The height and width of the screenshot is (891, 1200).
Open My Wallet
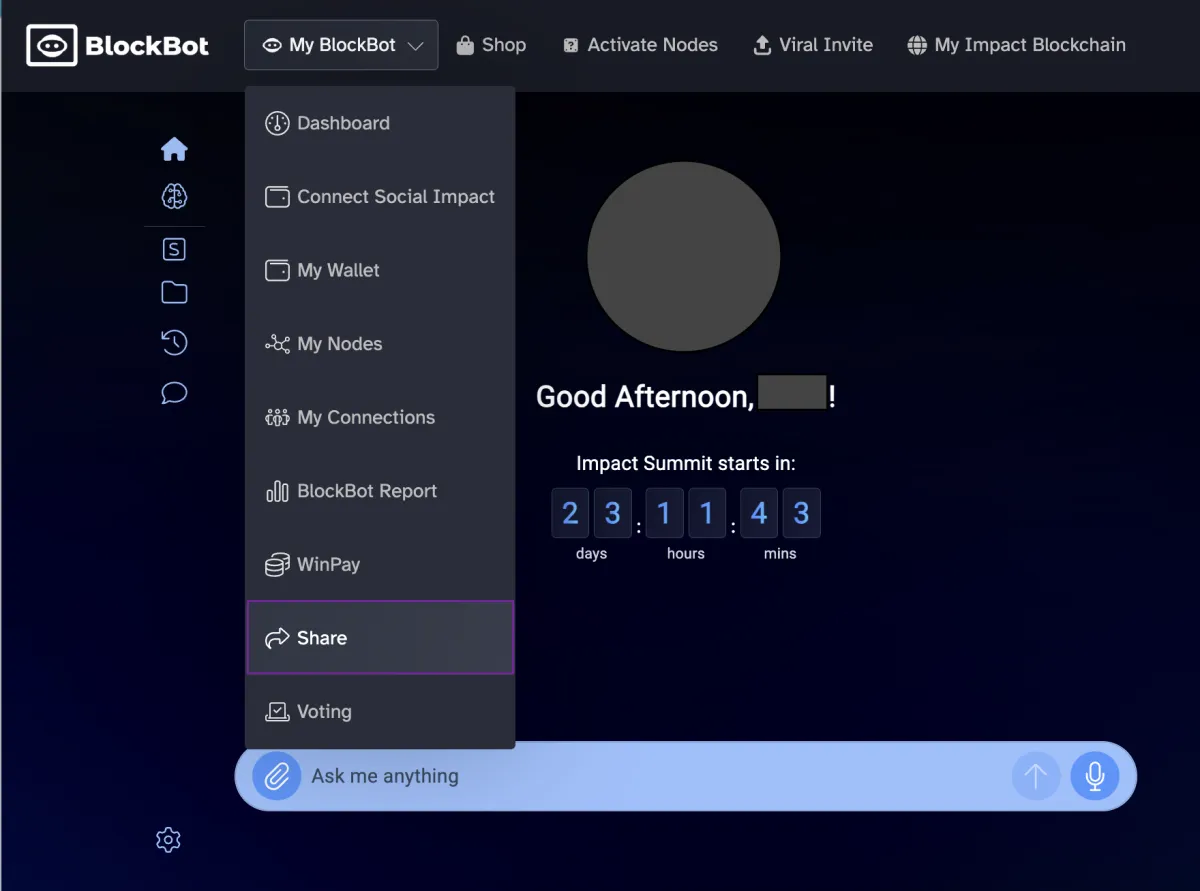[x=380, y=270]
